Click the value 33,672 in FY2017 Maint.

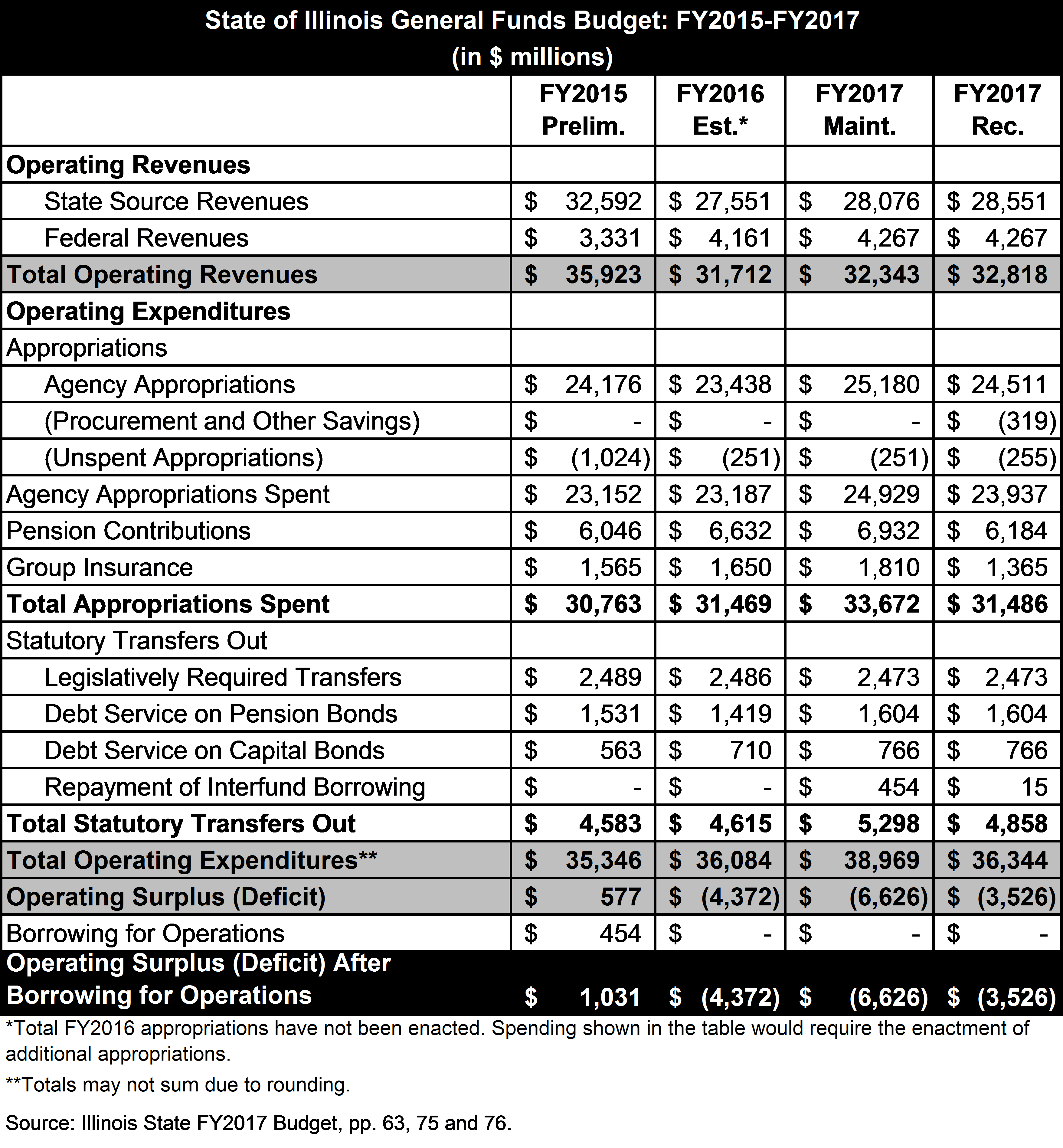pyautogui.click(x=881, y=604)
